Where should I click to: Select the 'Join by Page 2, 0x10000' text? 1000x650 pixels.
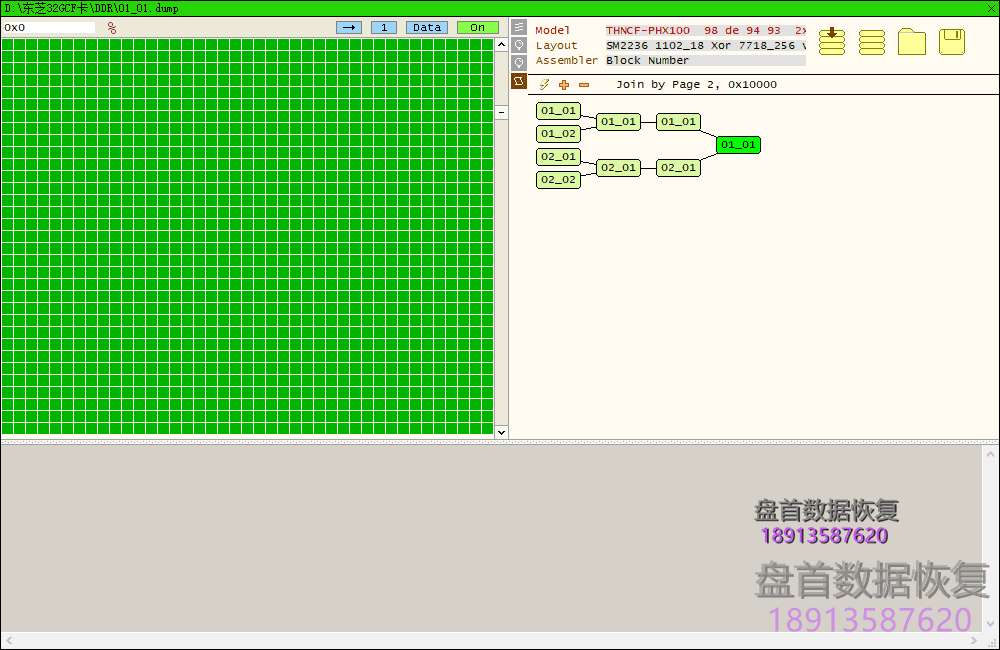pos(696,84)
